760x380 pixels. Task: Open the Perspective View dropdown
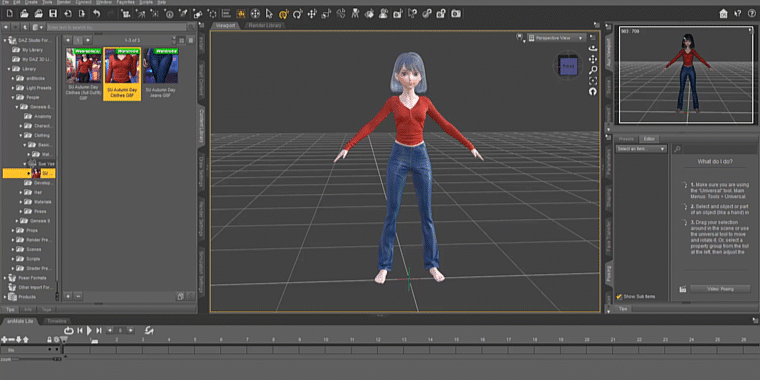[x=556, y=38]
